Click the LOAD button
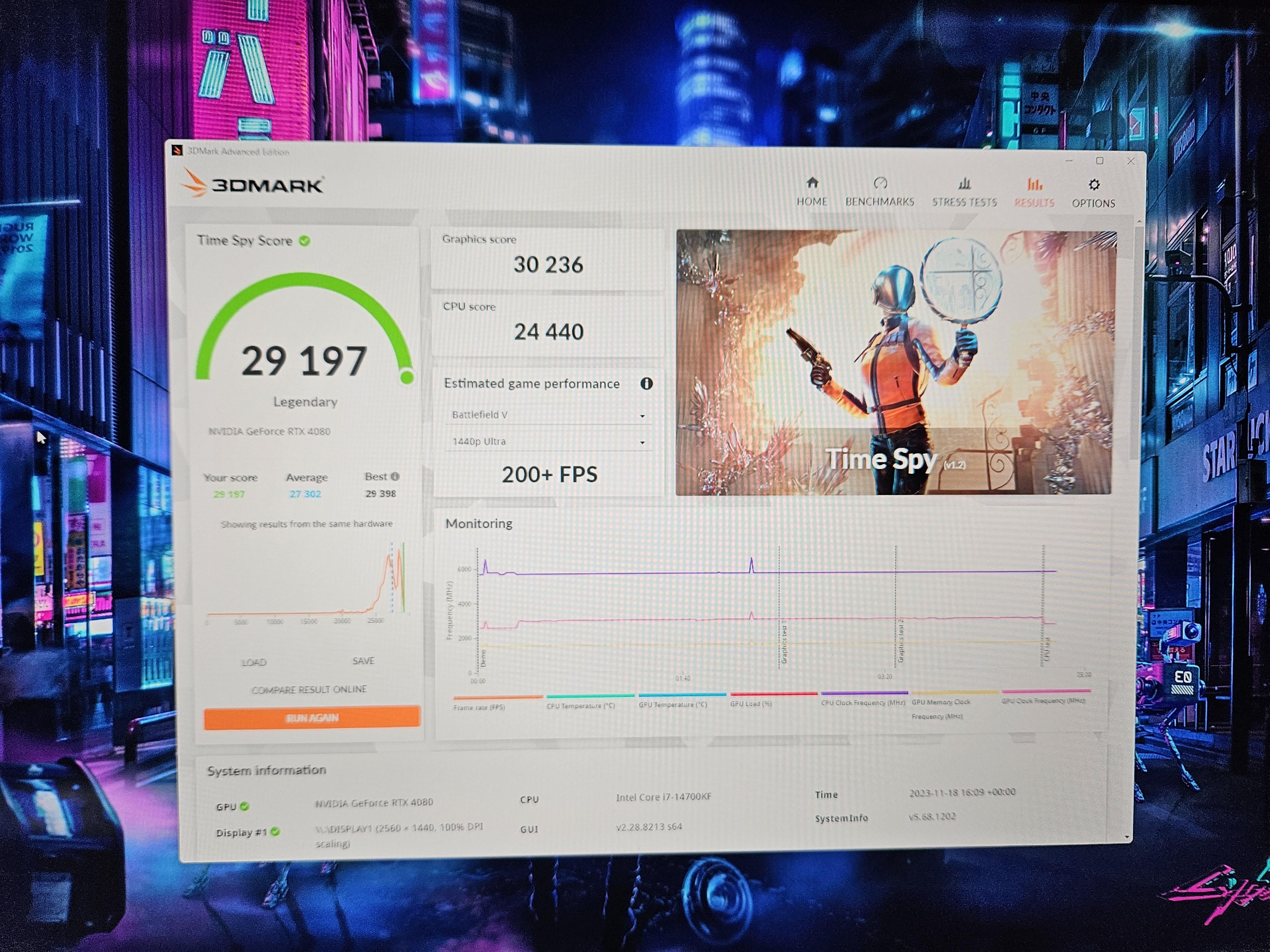This screenshot has width=1270, height=952. [x=254, y=662]
